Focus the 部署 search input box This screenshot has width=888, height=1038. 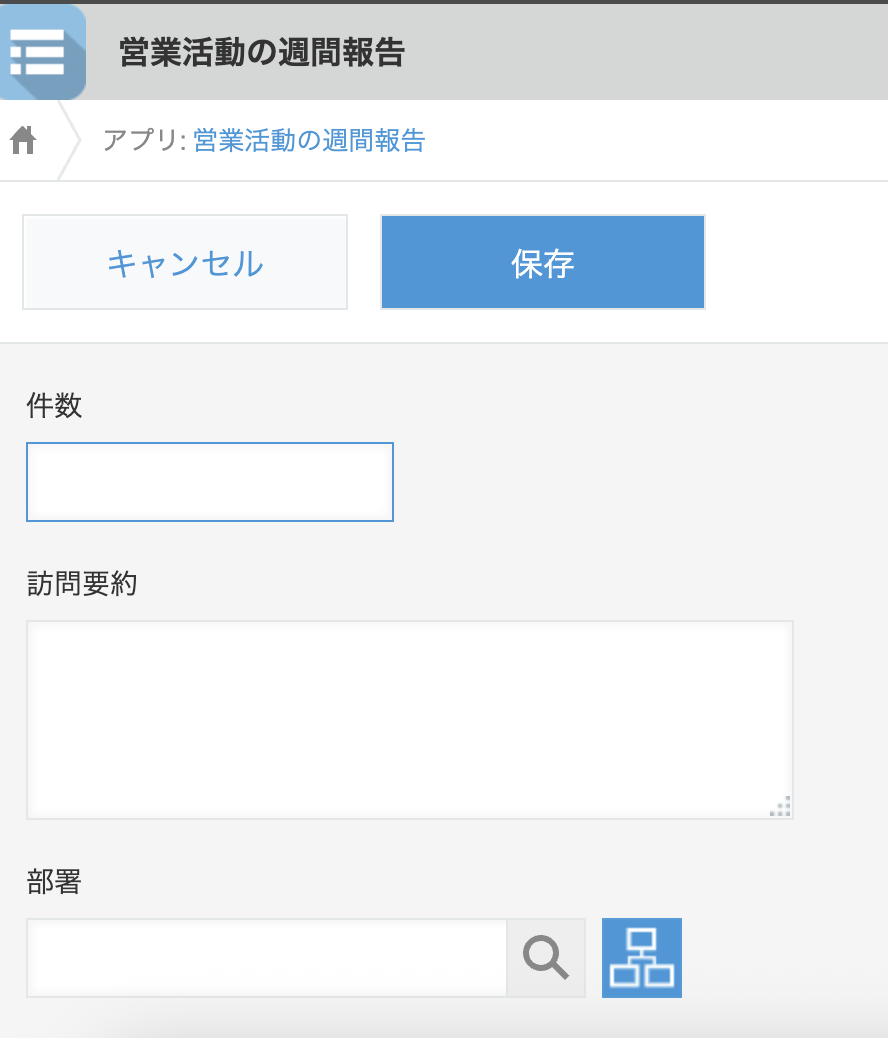click(267, 958)
